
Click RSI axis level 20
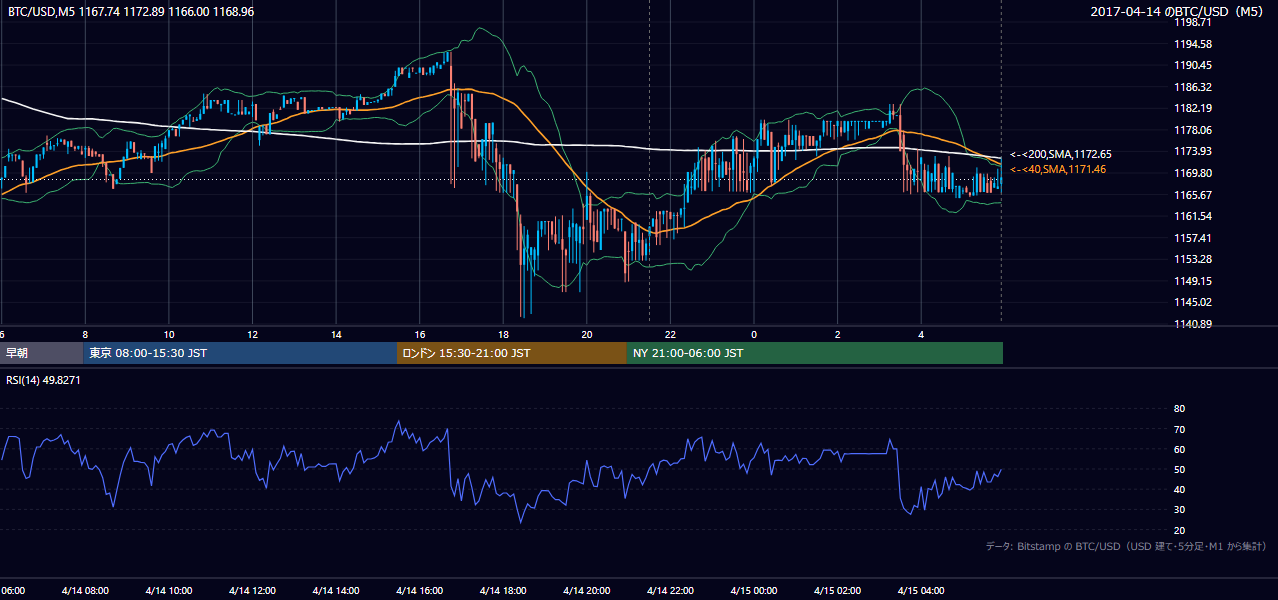[x=1179, y=530]
